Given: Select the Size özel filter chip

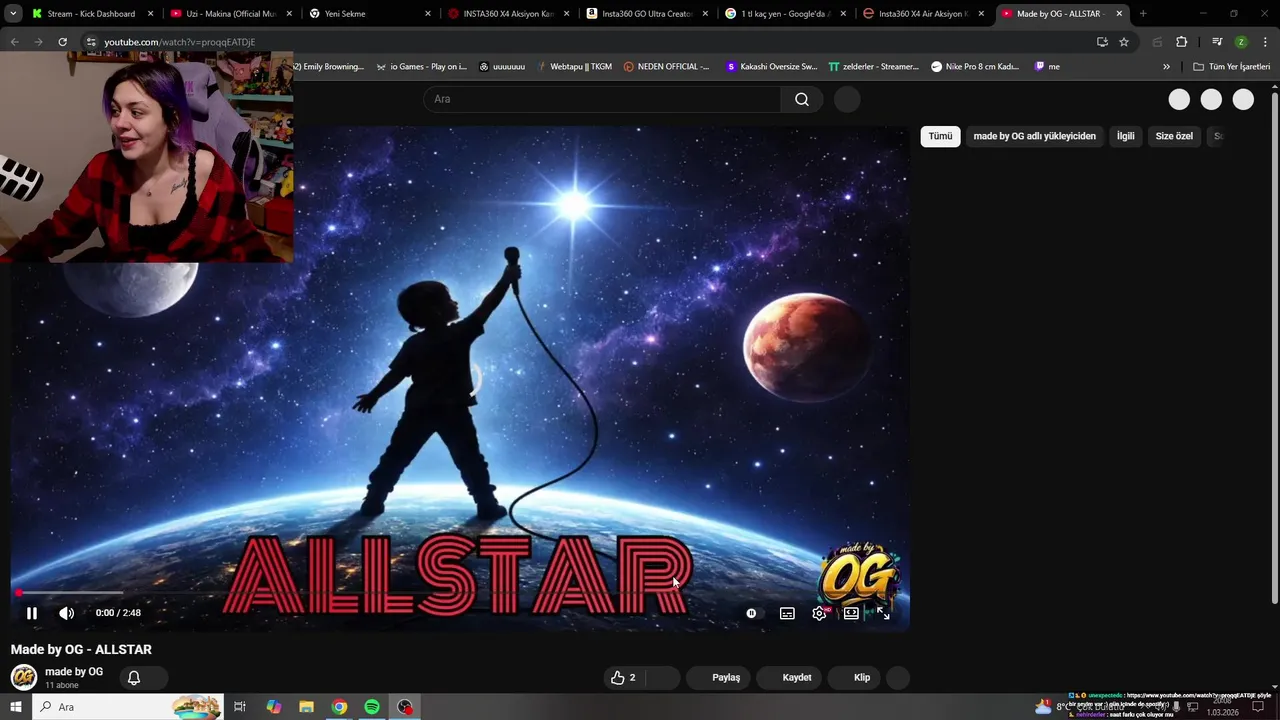Looking at the screenshot, I should [1174, 136].
